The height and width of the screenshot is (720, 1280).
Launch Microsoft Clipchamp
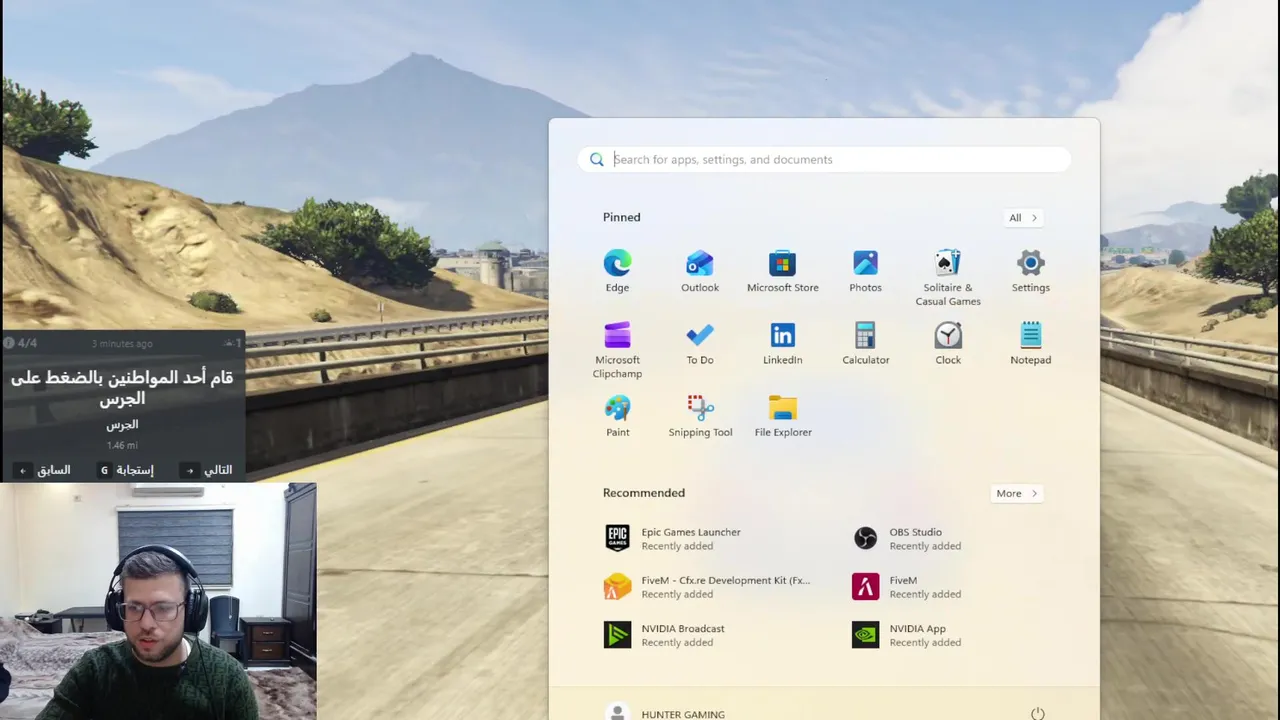coord(617,350)
